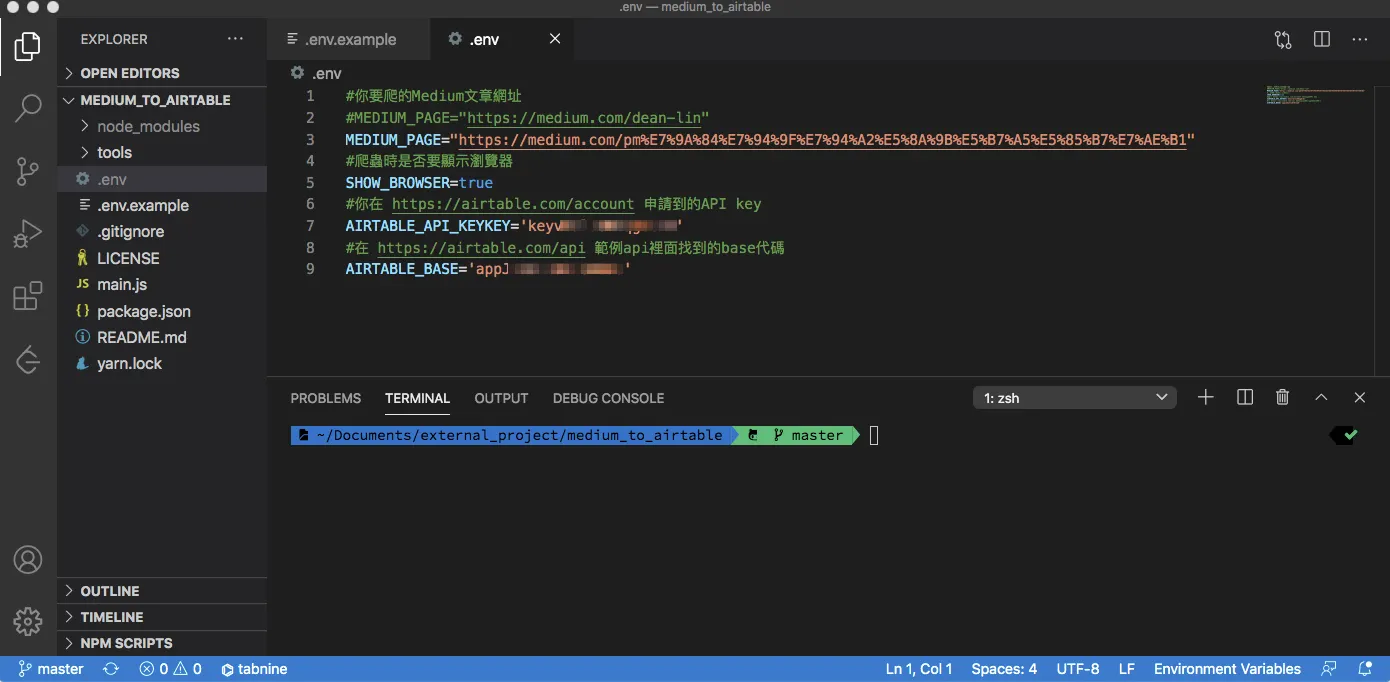Switch to the Output panel tab

(x=501, y=398)
